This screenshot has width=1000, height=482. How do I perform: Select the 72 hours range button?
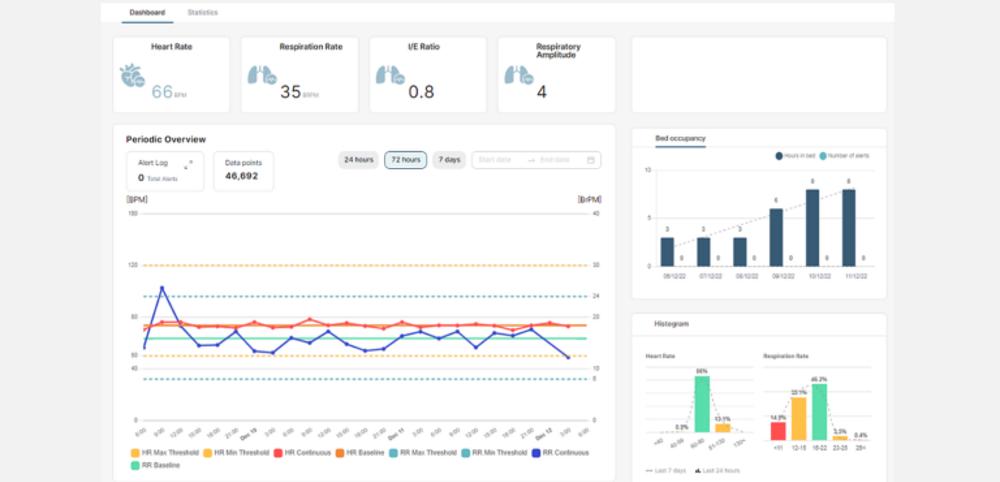405,160
